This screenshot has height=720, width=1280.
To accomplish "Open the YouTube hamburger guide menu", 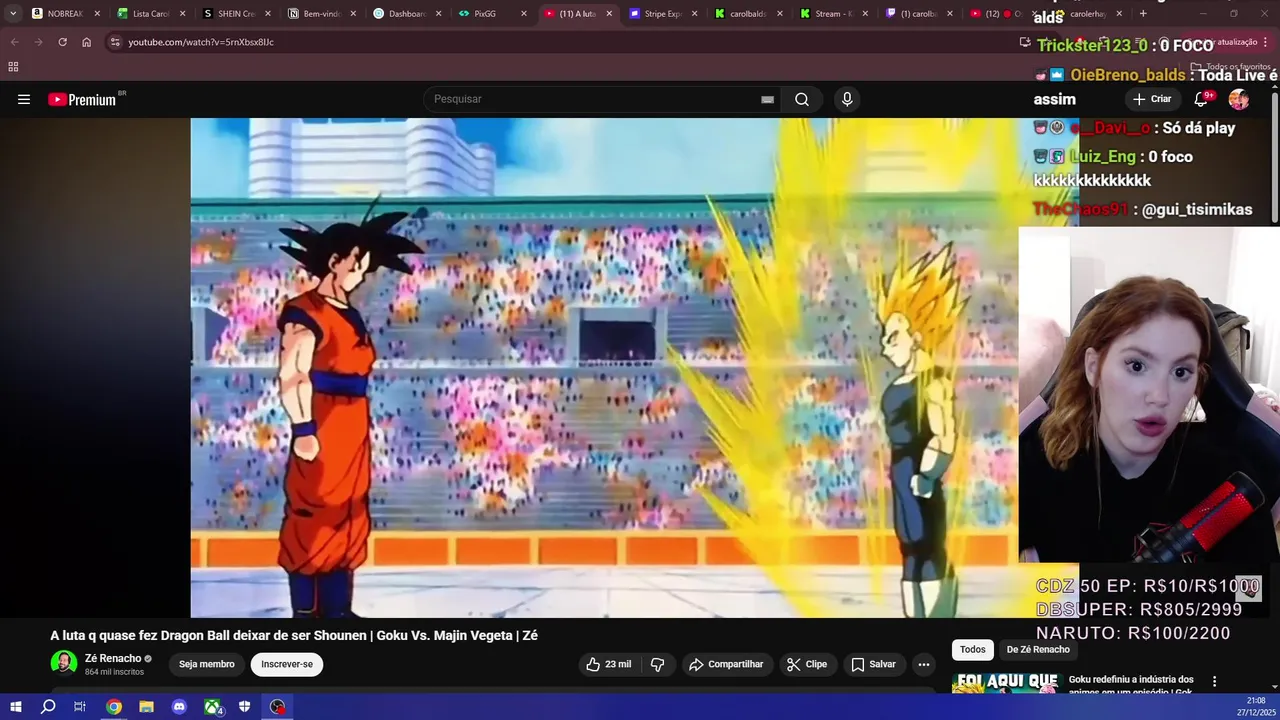I will 24,99.
